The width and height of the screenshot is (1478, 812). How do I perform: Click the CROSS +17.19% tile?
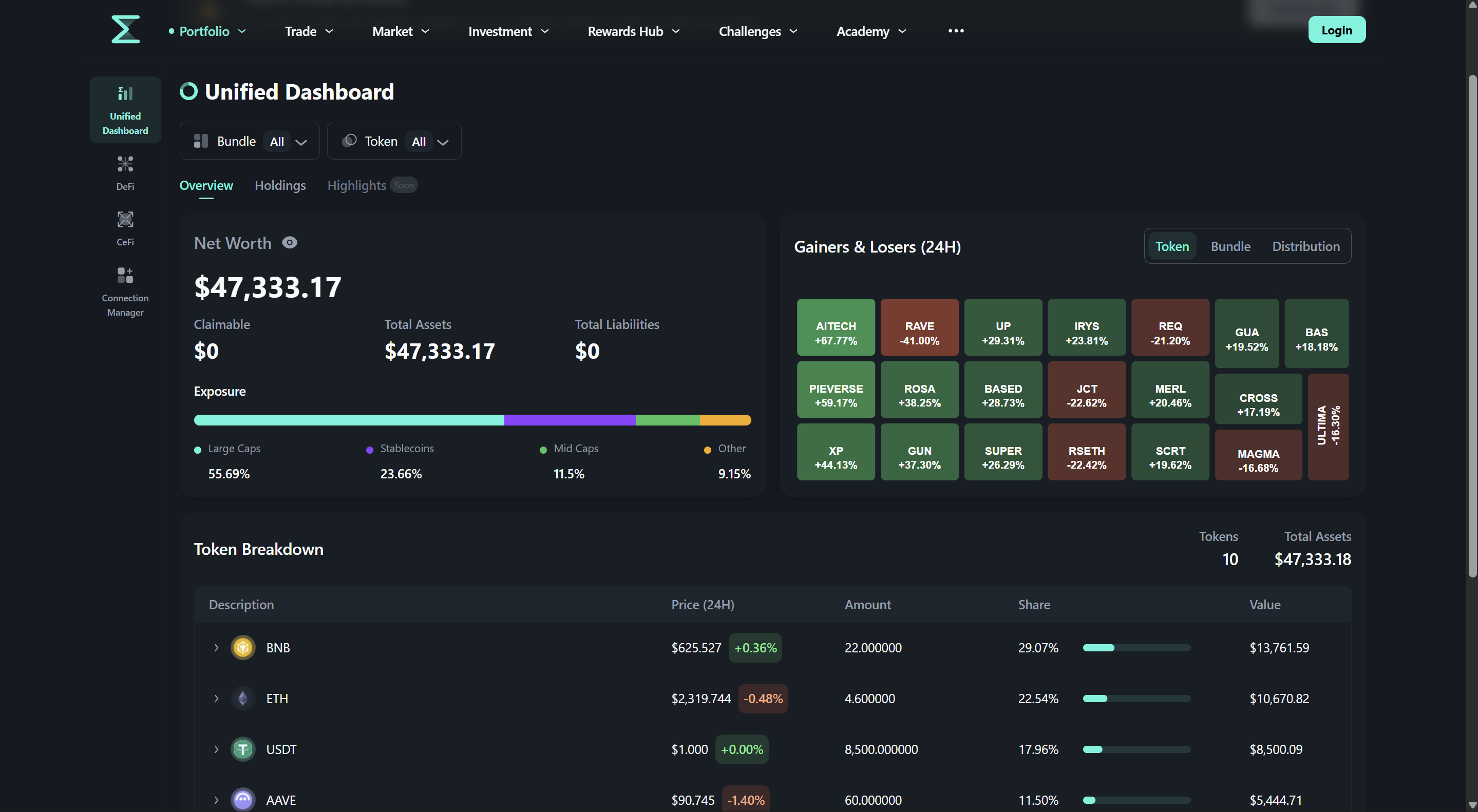coord(1258,399)
